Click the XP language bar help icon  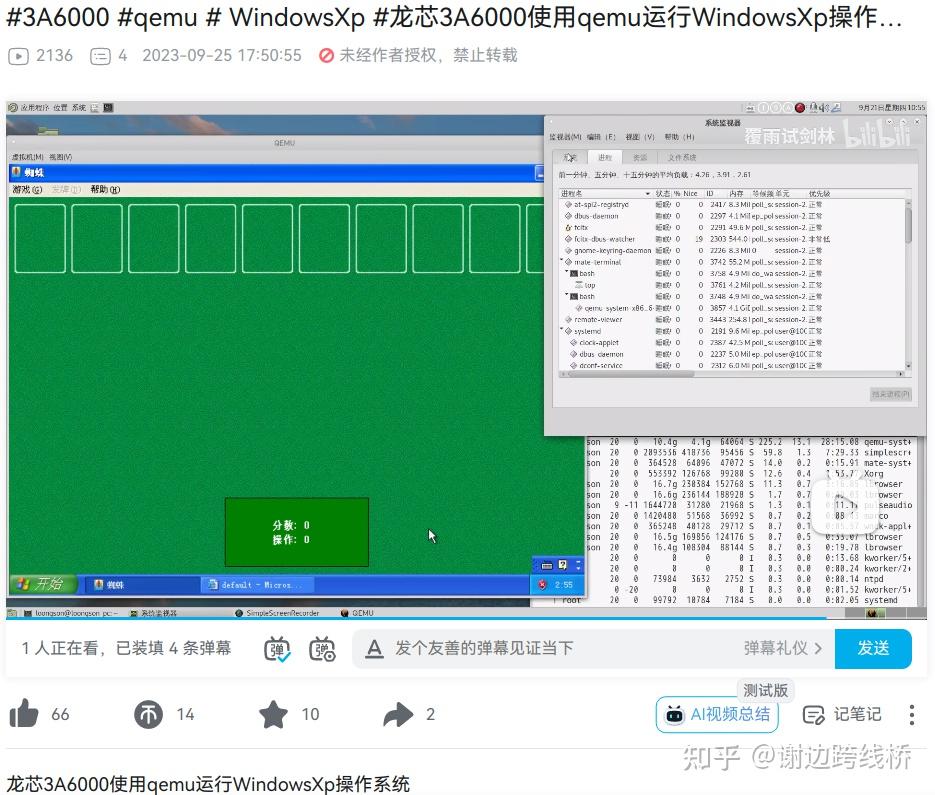point(562,565)
